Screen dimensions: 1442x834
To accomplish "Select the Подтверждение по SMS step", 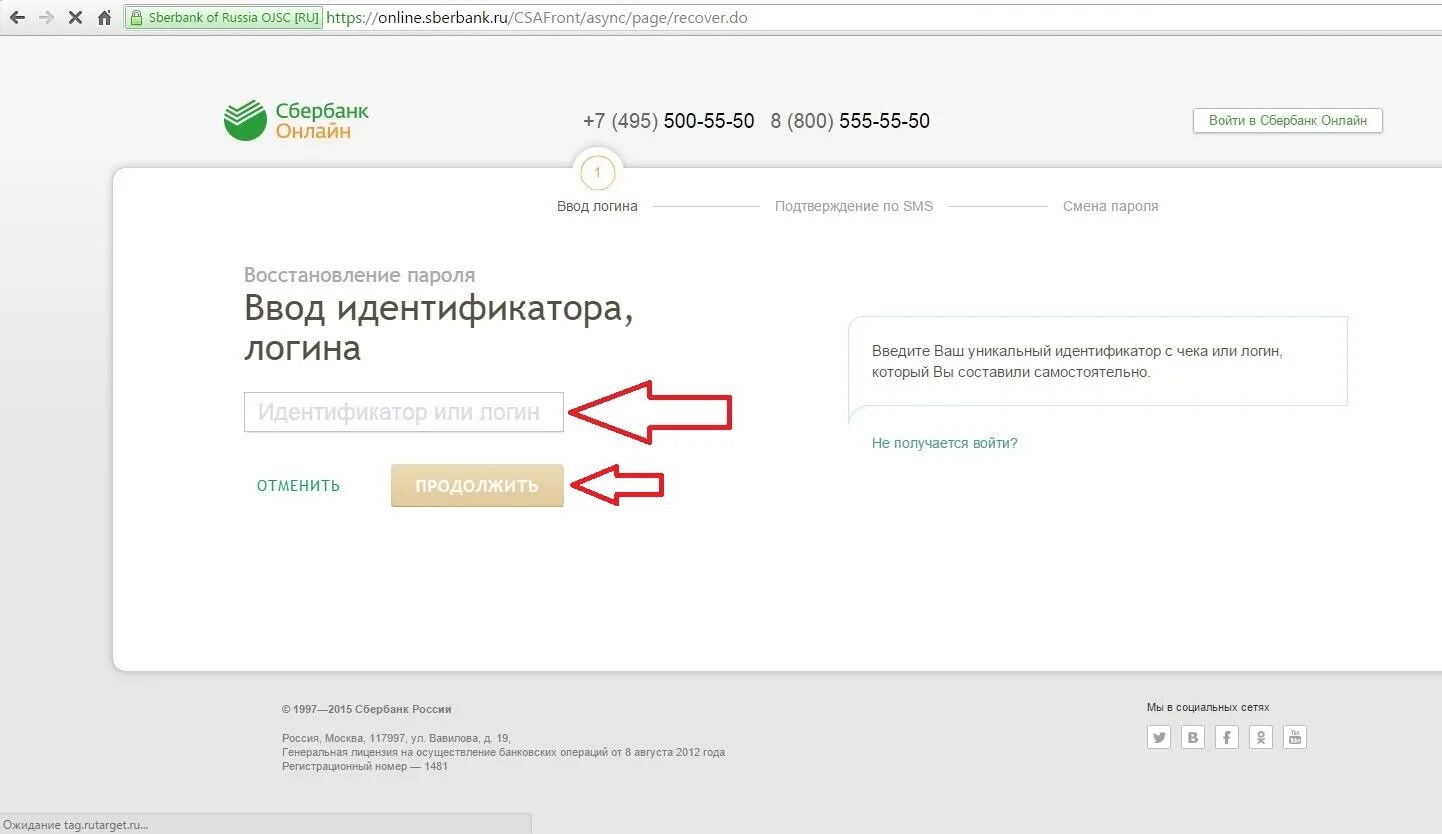I will pos(853,206).
